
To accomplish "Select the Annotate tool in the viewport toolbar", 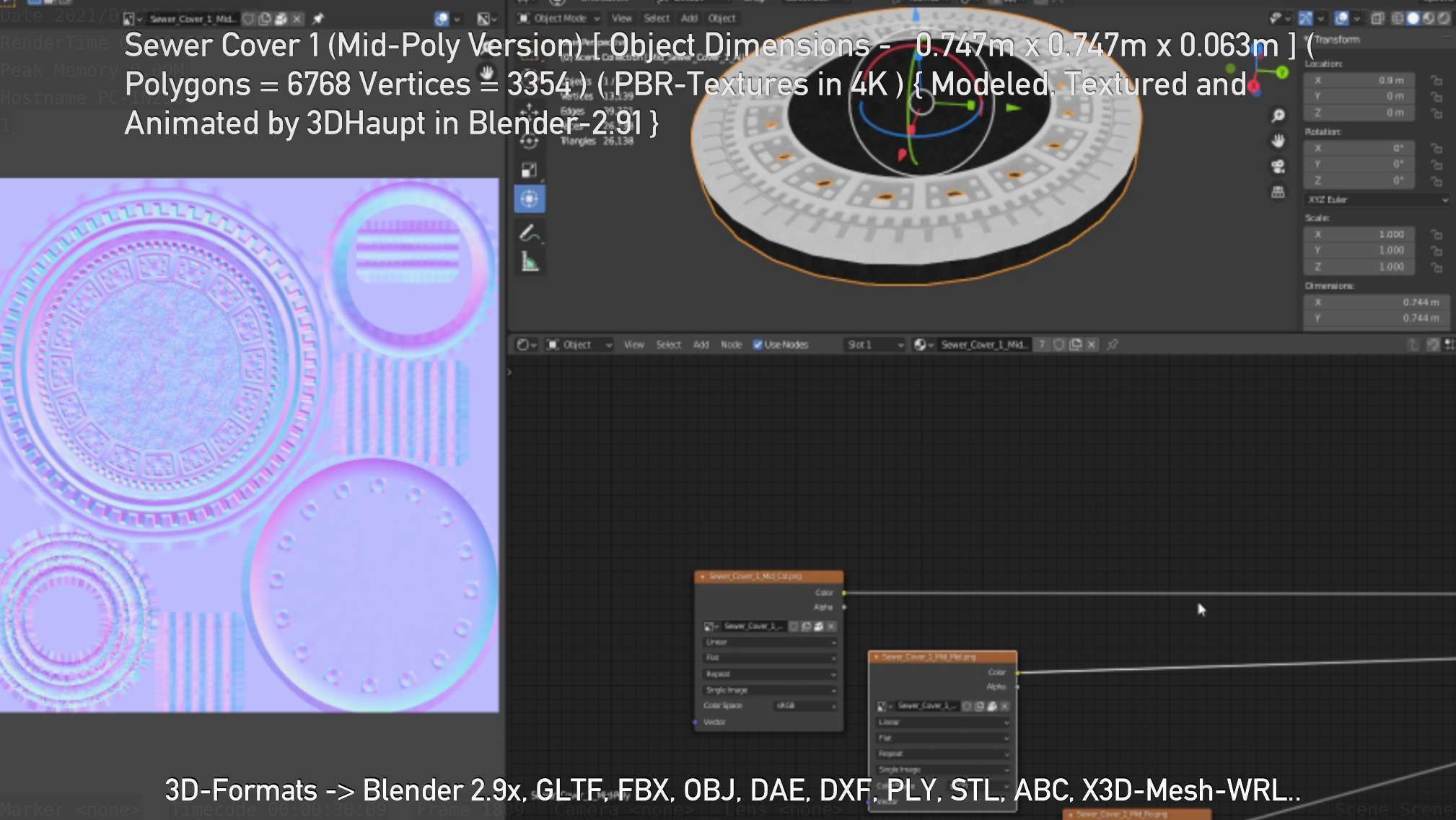I will coord(530,233).
